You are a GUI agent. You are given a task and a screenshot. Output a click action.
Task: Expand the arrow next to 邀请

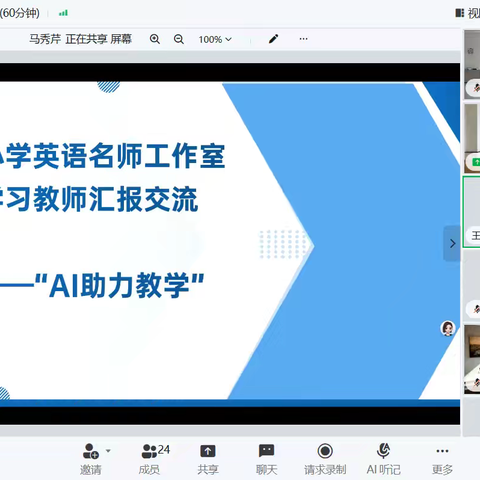click(108, 451)
